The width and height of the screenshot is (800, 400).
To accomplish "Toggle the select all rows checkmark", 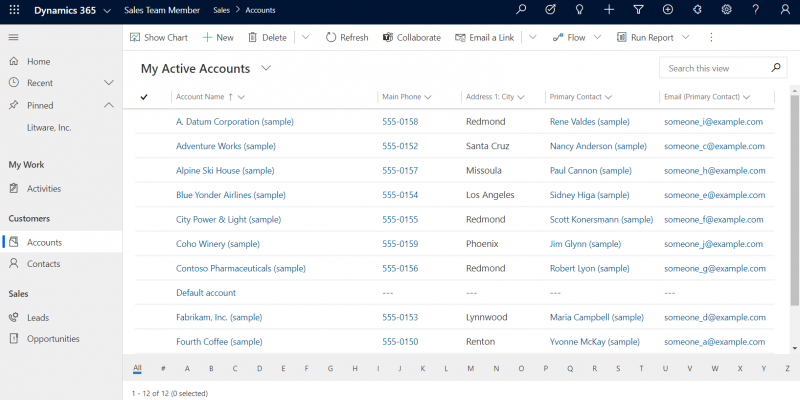I will tap(144, 97).
